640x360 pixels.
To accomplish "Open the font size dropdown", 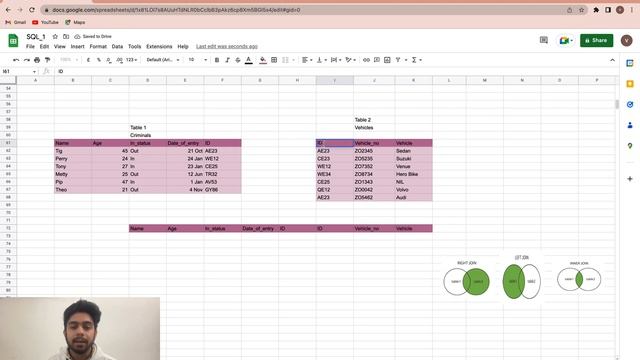I will click(x=198, y=60).
